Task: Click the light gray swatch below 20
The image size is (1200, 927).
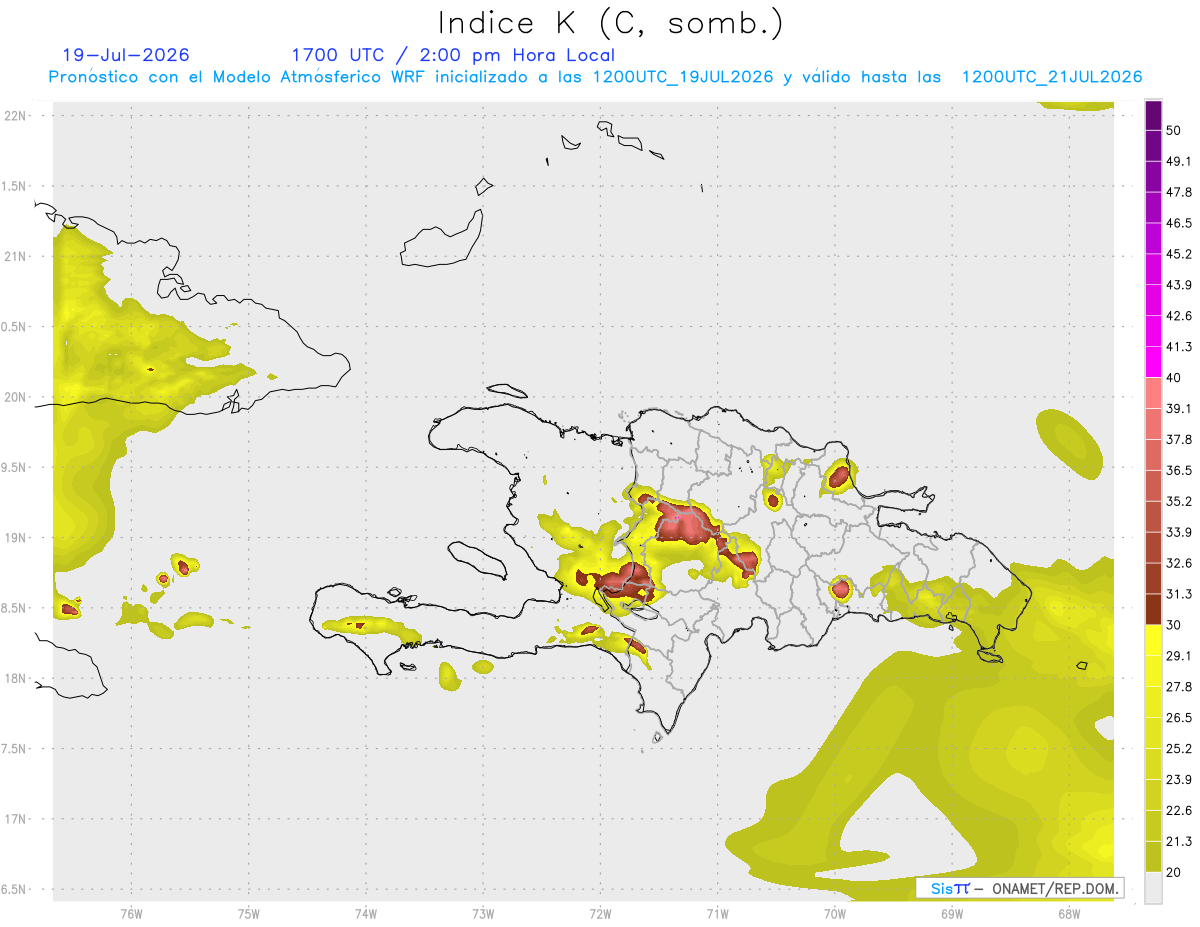Action: pos(1153,888)
